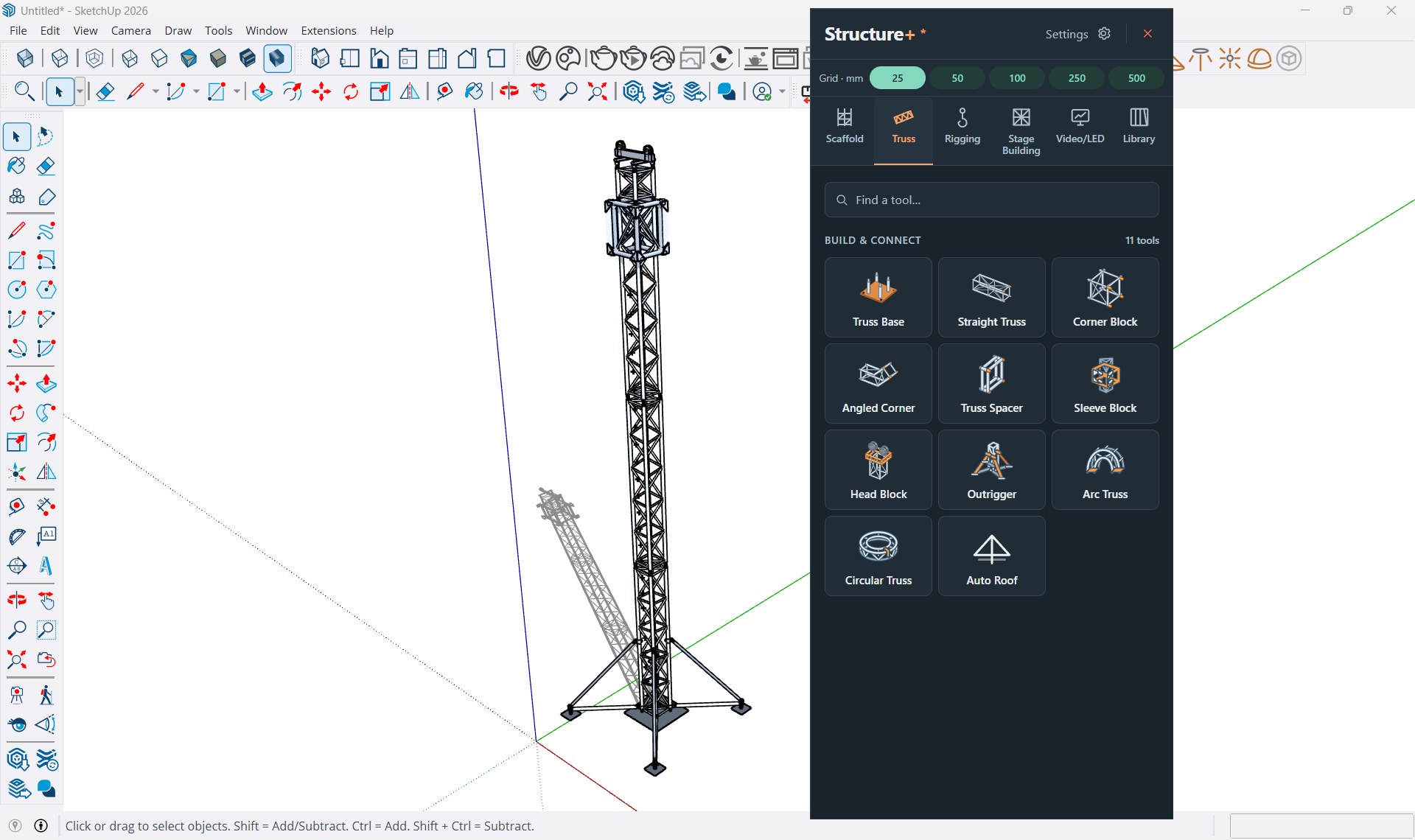The image size is (1415, 840).
Task: Select the Circular Truss tool
Action: tap(878, 556)
